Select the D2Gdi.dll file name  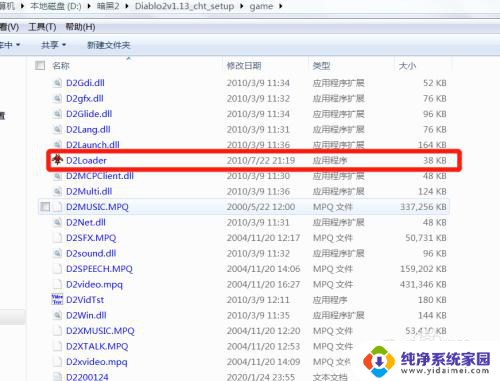pos(85,83)
